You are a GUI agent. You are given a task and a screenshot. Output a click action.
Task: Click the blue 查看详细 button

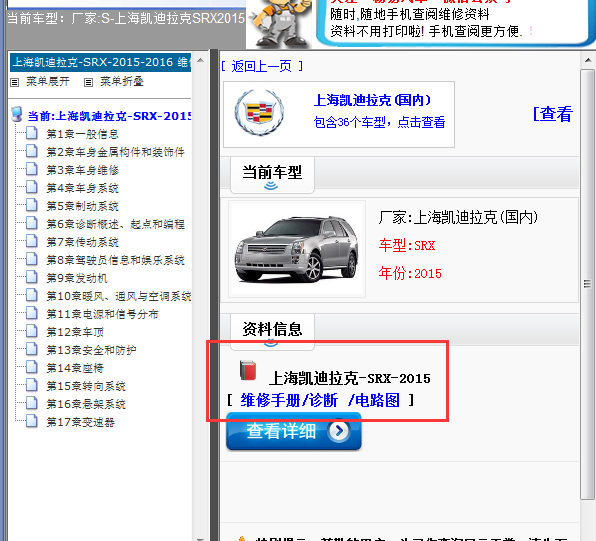point(293,432)
